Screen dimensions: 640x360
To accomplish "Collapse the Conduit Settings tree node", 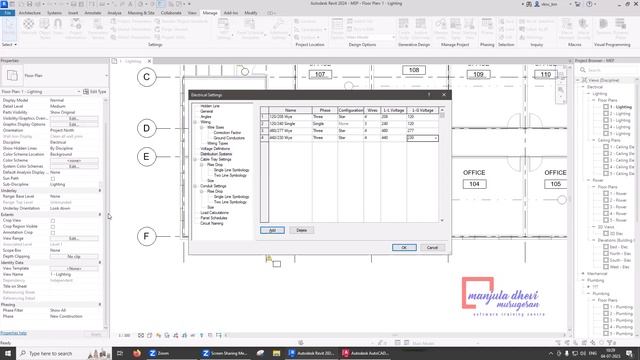I will tap(195, 186).
